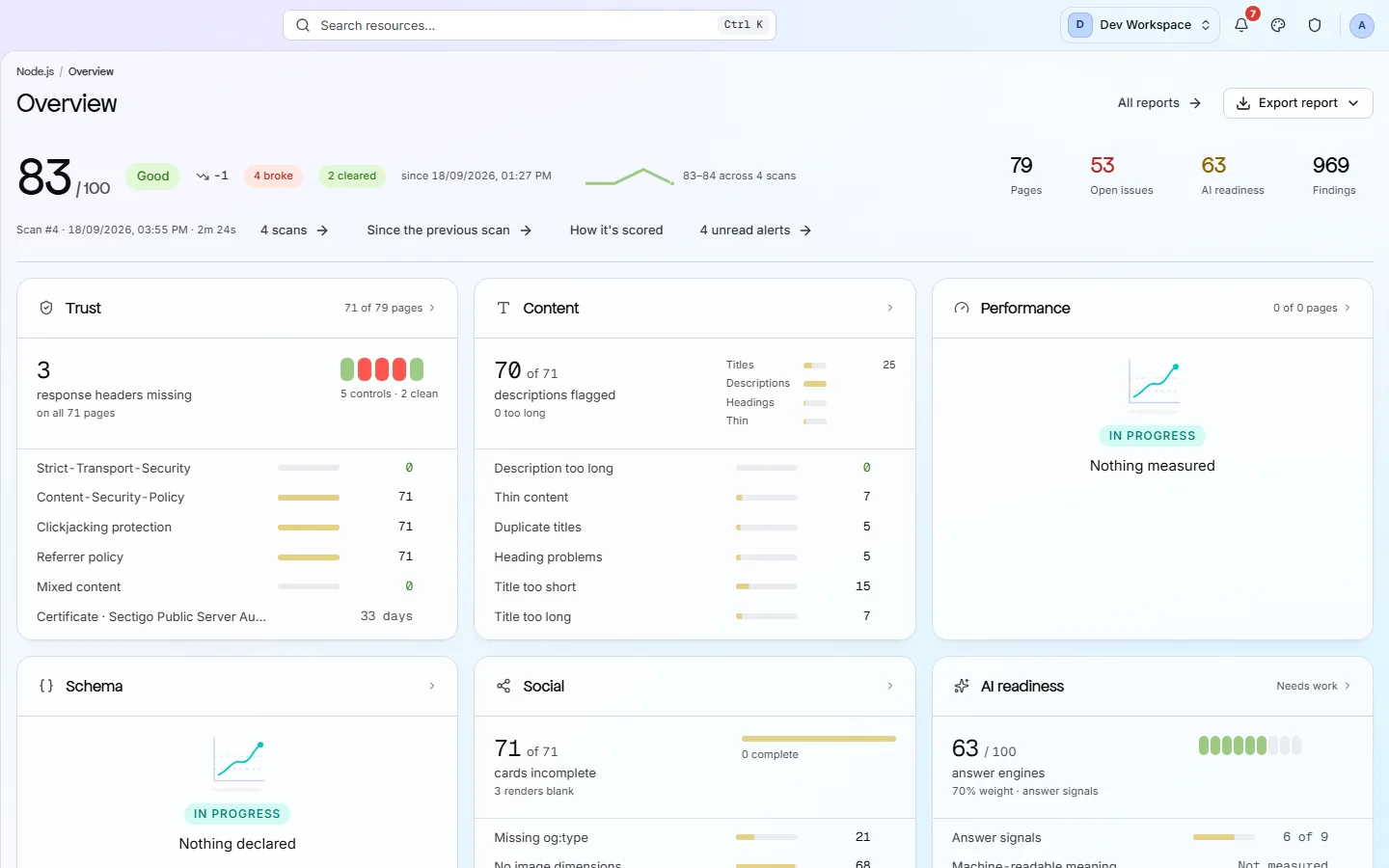Open Clickjacking protection row
The image size is (1389, 868).
[x=236, y=528]
